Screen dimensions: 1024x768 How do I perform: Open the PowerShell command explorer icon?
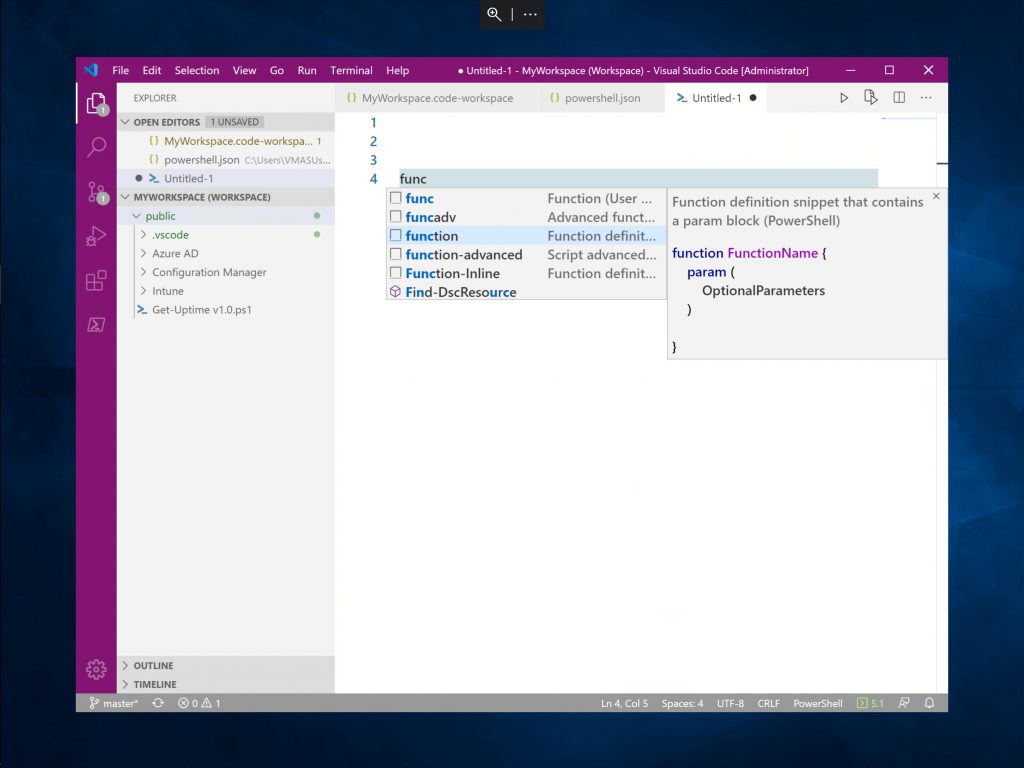coord(96,325)
